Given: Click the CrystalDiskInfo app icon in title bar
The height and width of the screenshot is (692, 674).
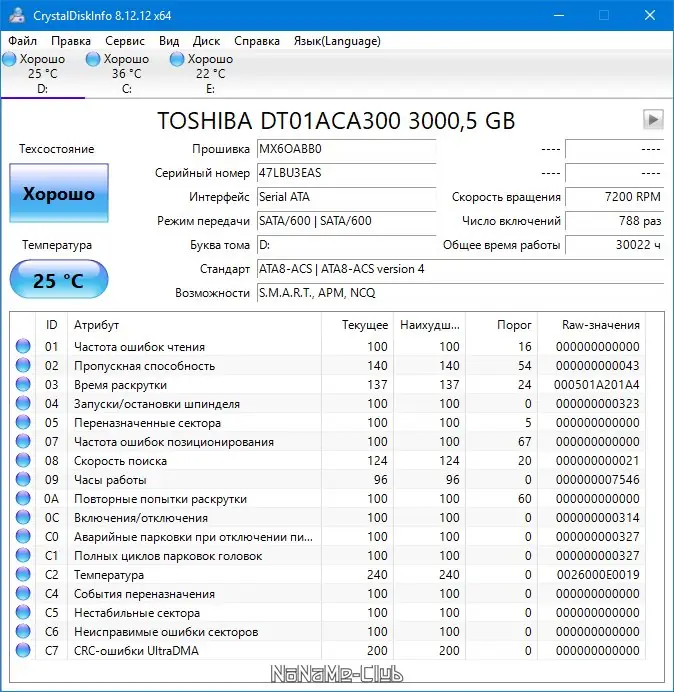Looking at the screenshot, I should coord(17,15).
